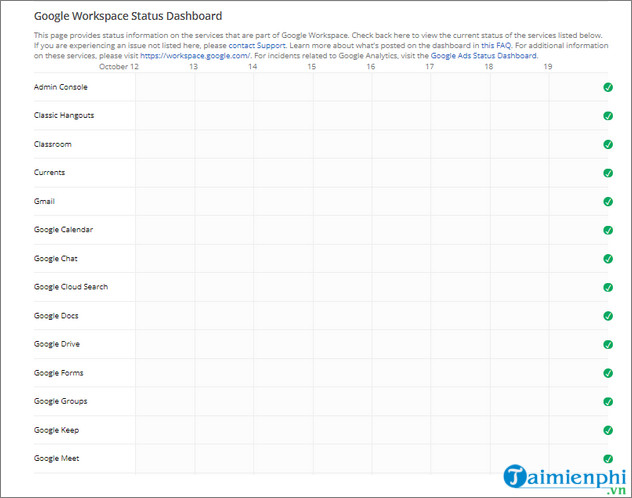
Task: Select the Google Drive status checkmark
Action: [608, 344]
